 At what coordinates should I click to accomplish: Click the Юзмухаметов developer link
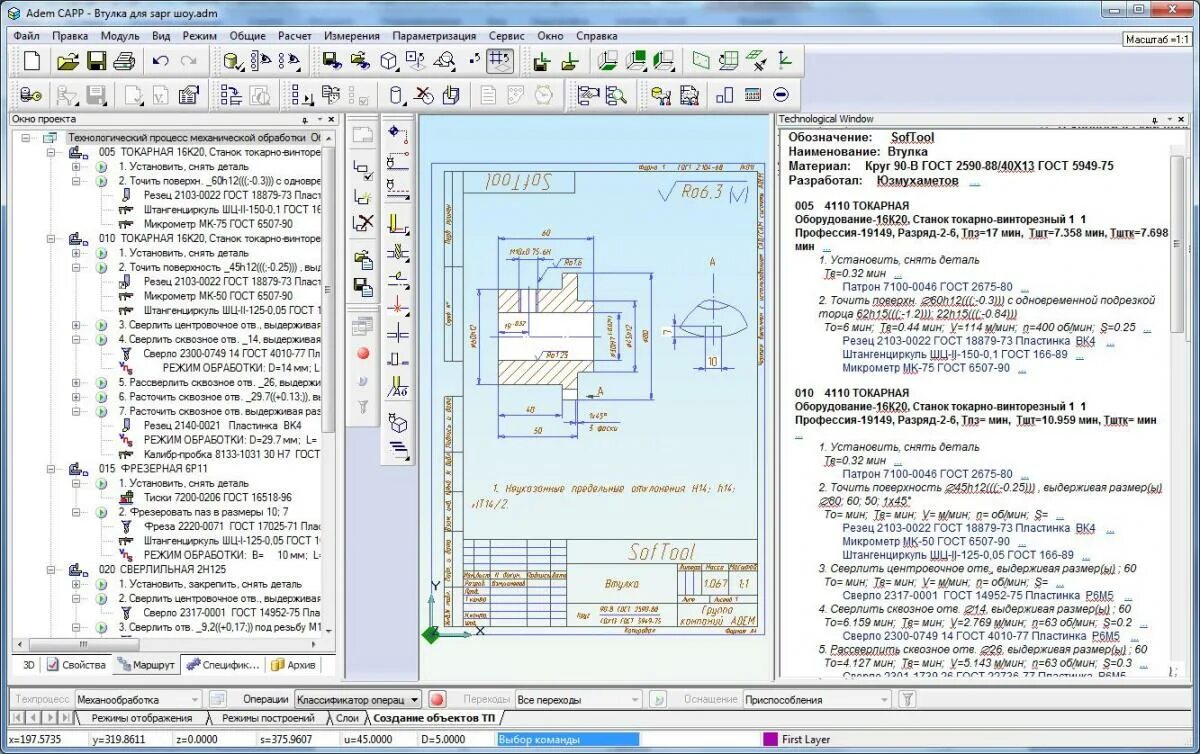pos(917,181)
